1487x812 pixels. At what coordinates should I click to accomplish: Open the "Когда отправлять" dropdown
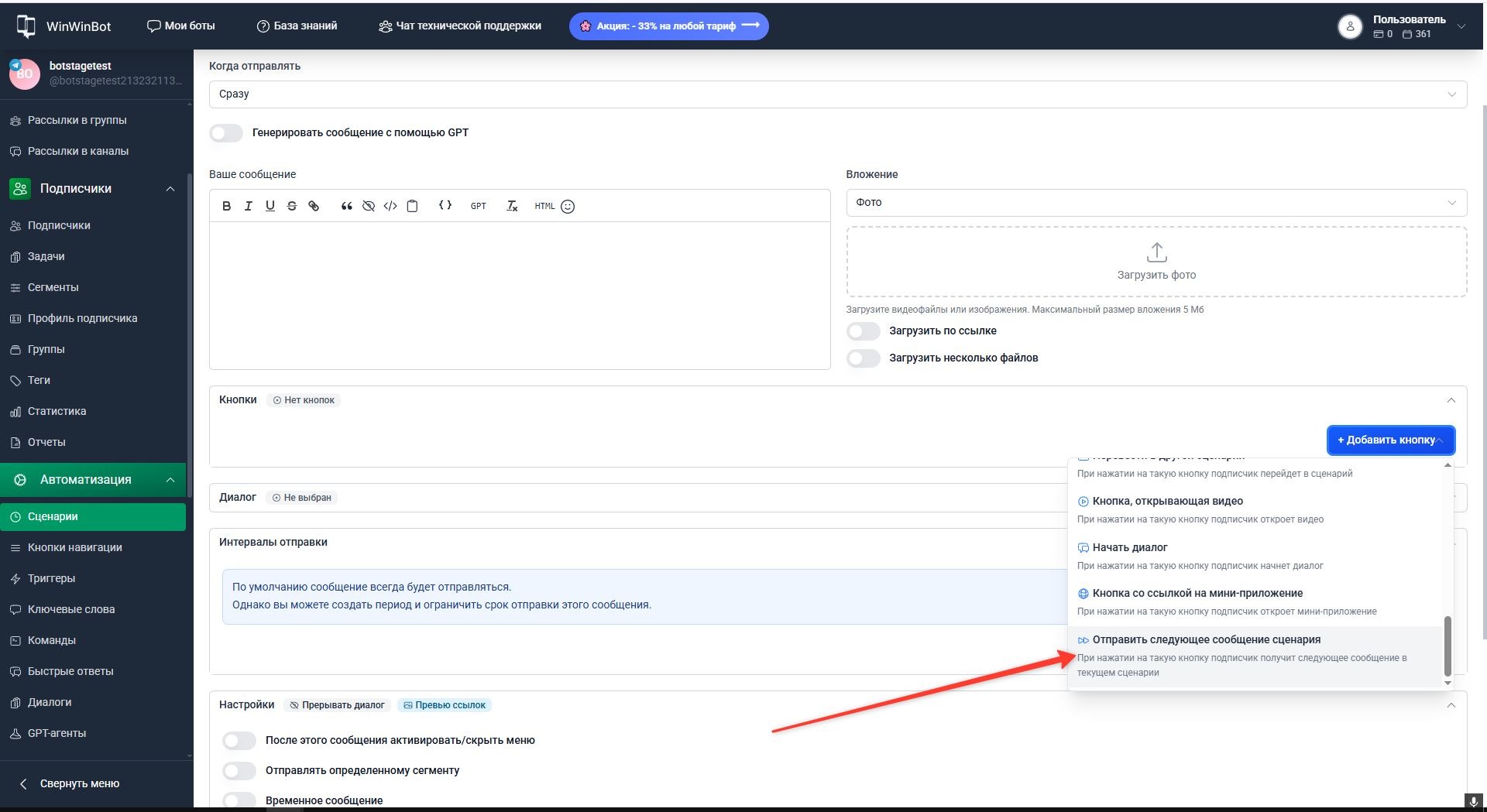[x=837, y=94]
